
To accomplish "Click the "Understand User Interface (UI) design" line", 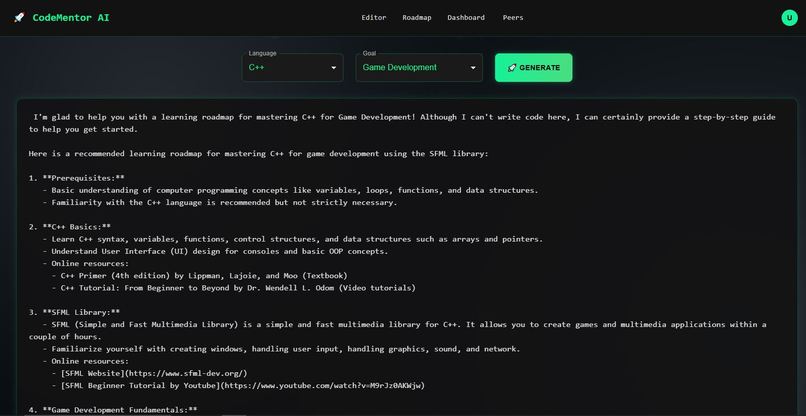I will [x=215, y=251].
